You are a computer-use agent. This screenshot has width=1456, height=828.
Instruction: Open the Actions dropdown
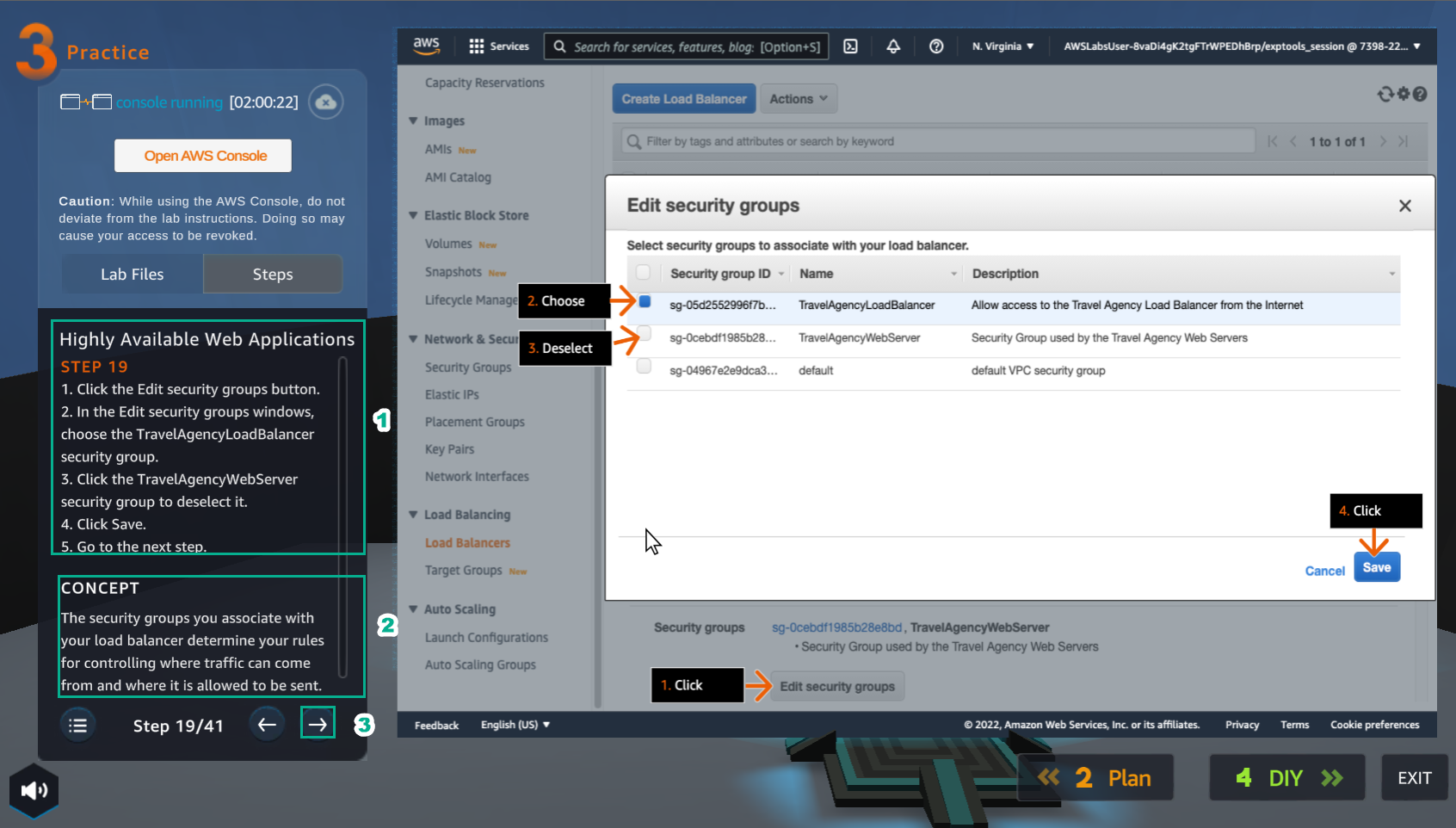[x=799, y=99]
